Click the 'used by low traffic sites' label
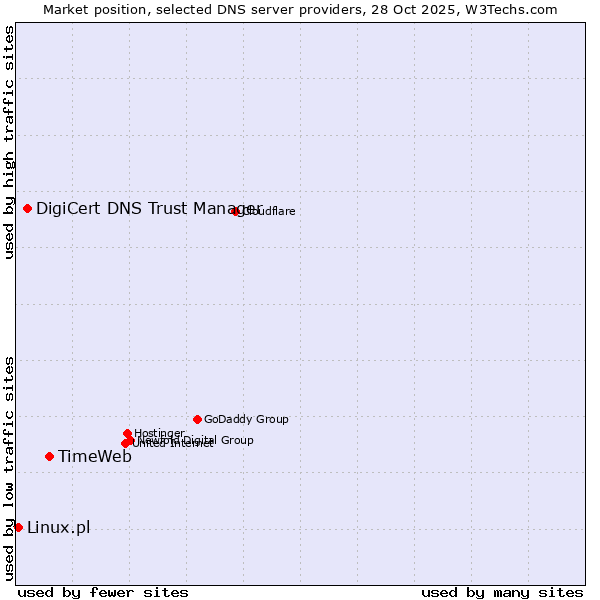The width and height of the screenshot is (600, 600). 9,467
